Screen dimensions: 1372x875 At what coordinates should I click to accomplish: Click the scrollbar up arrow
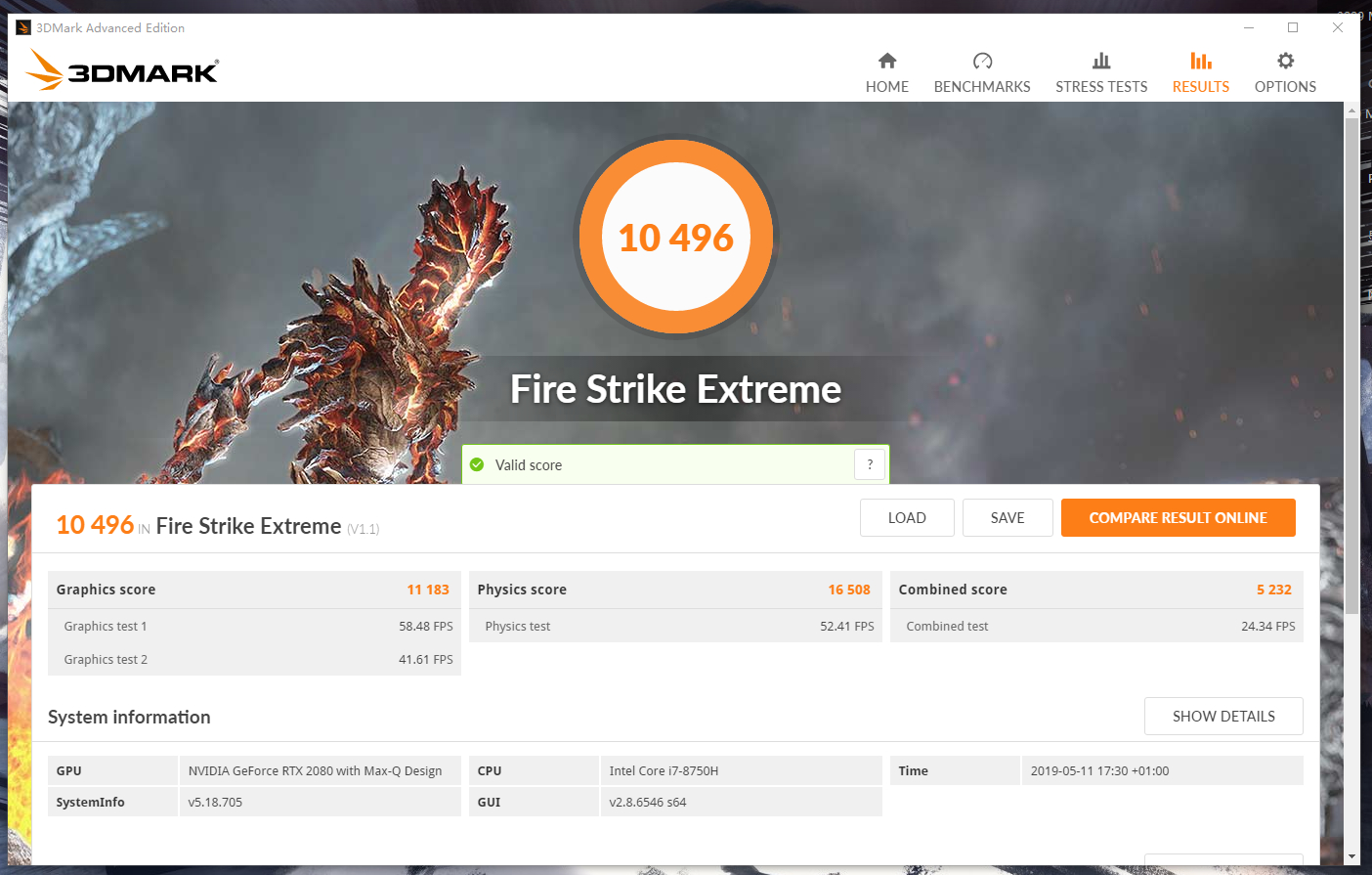coord(1351,111)
